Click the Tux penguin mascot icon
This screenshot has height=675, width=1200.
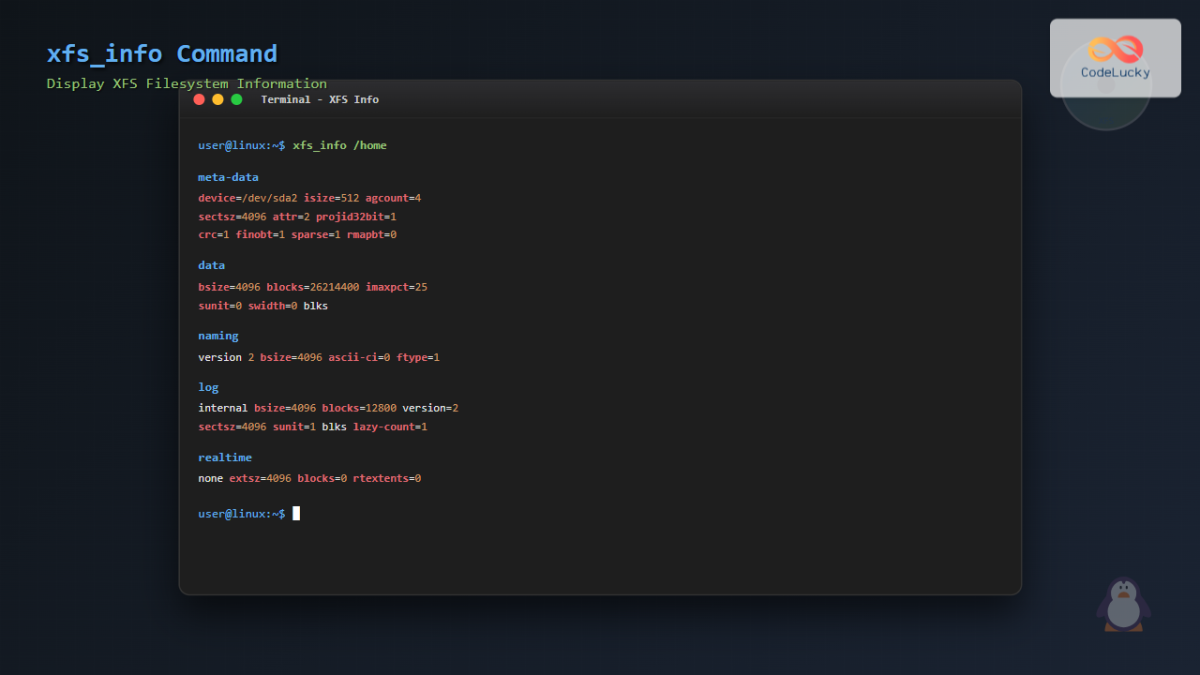[x=1123, y=605]
